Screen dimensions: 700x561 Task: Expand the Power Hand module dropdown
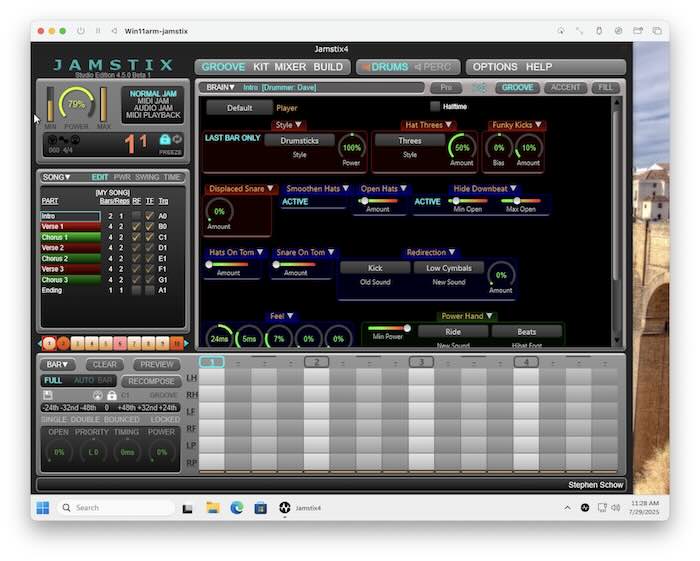pos(467,316)
